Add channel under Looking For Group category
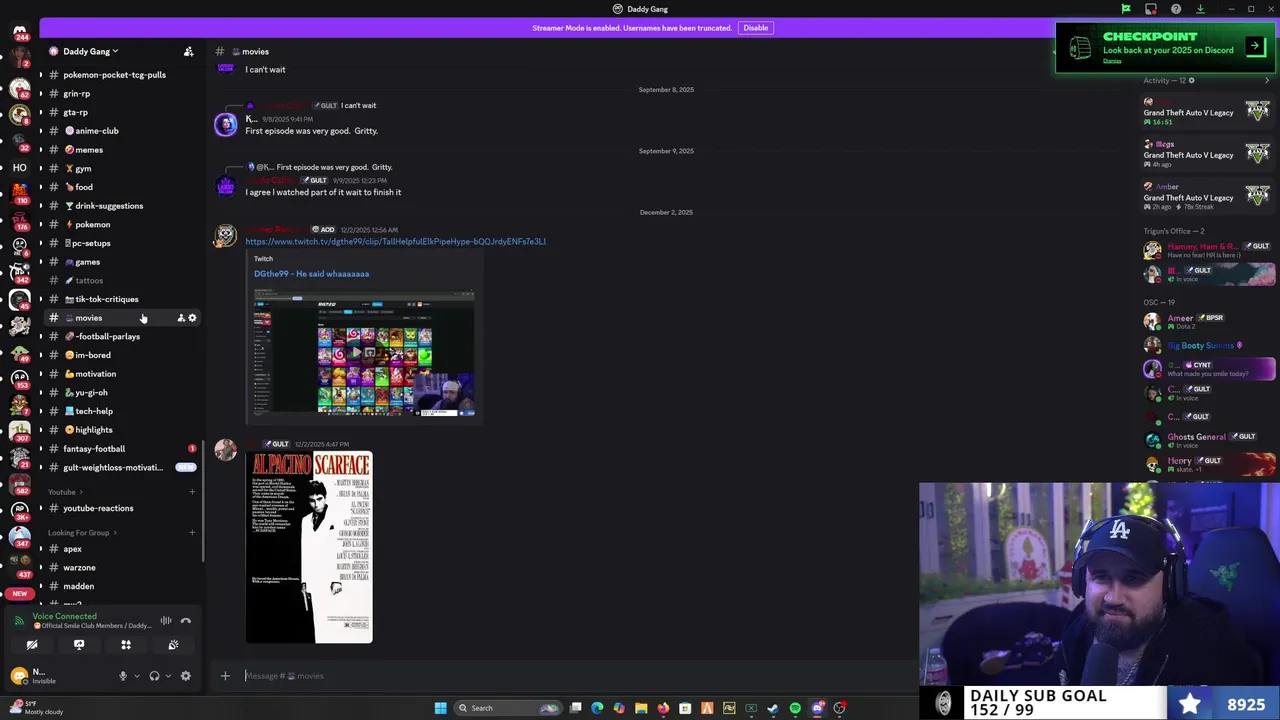1280x720 pixels. [x=192, y=532]
